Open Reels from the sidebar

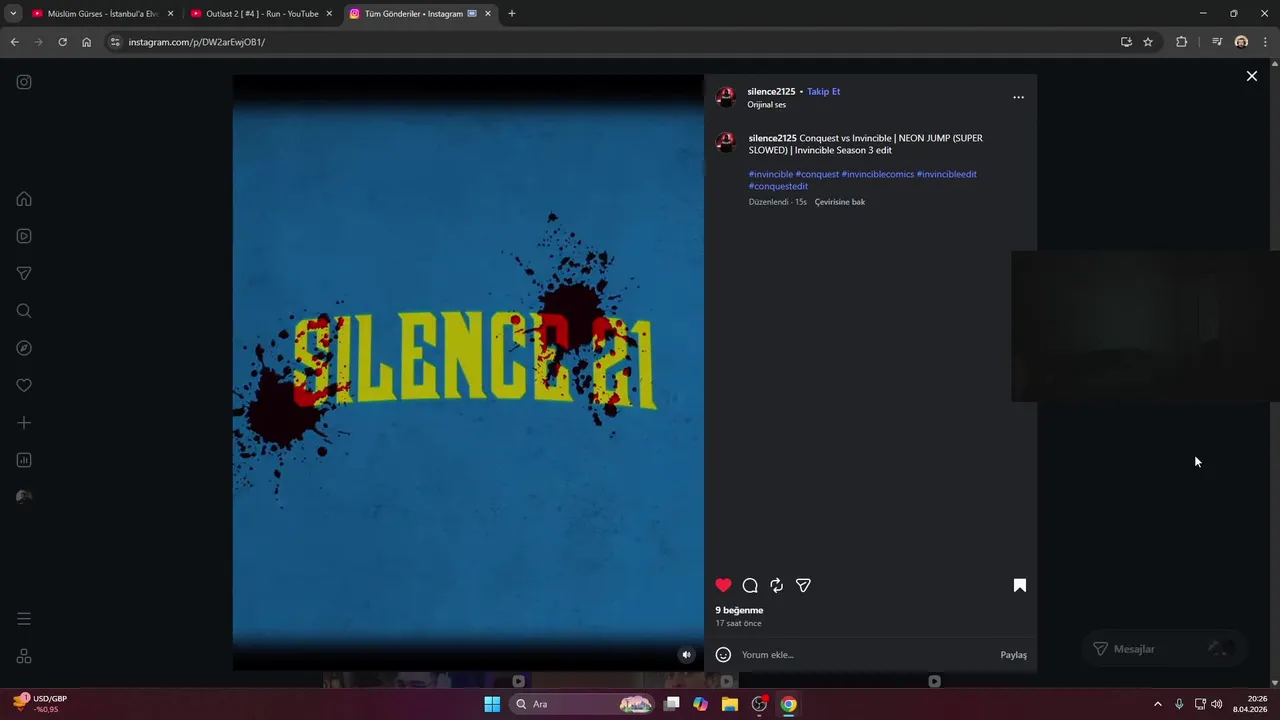[24, 236]
